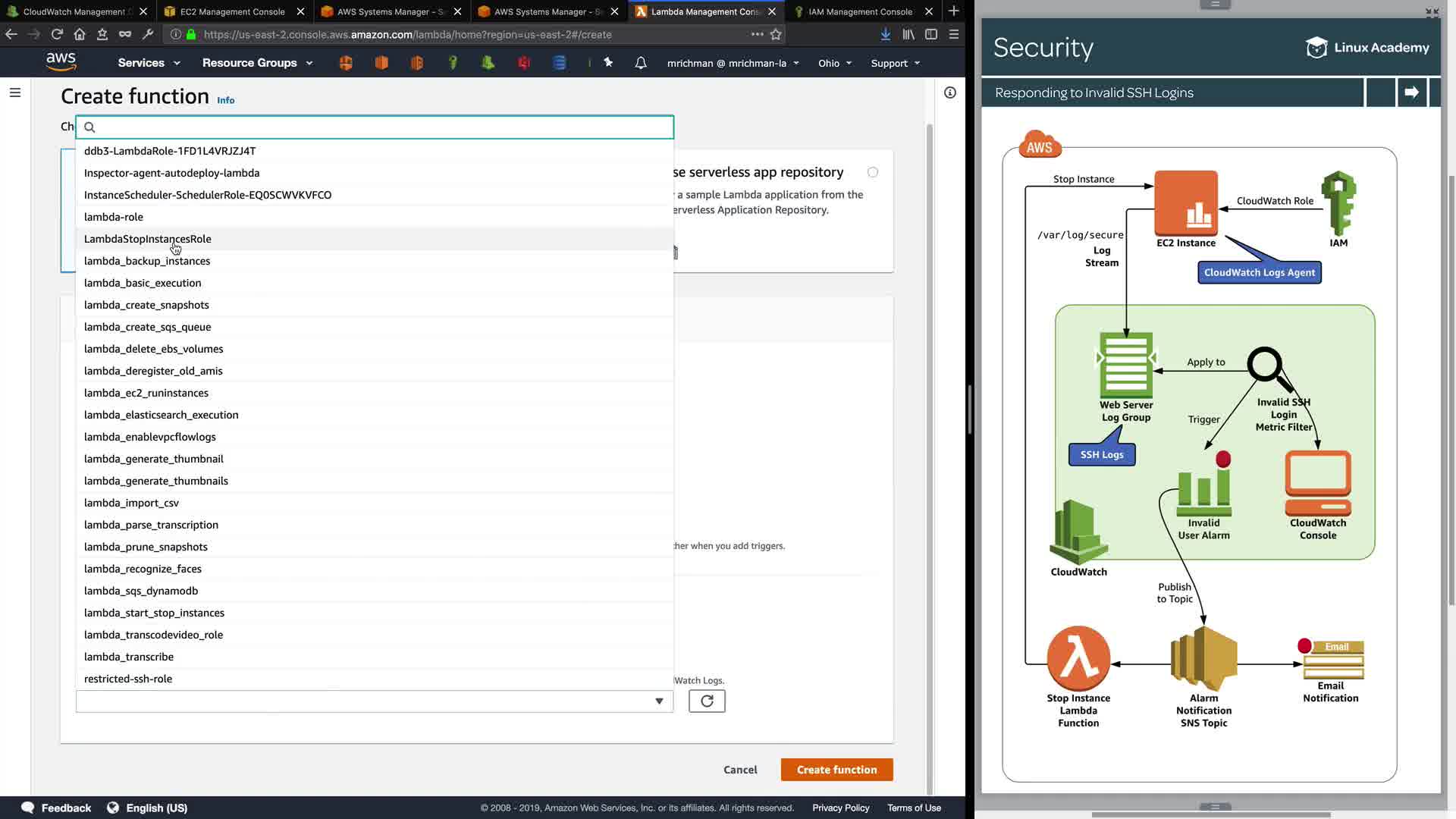Refresh the execution role list
The width and height of the screenshot is (1456, 819).
point(706,701)
